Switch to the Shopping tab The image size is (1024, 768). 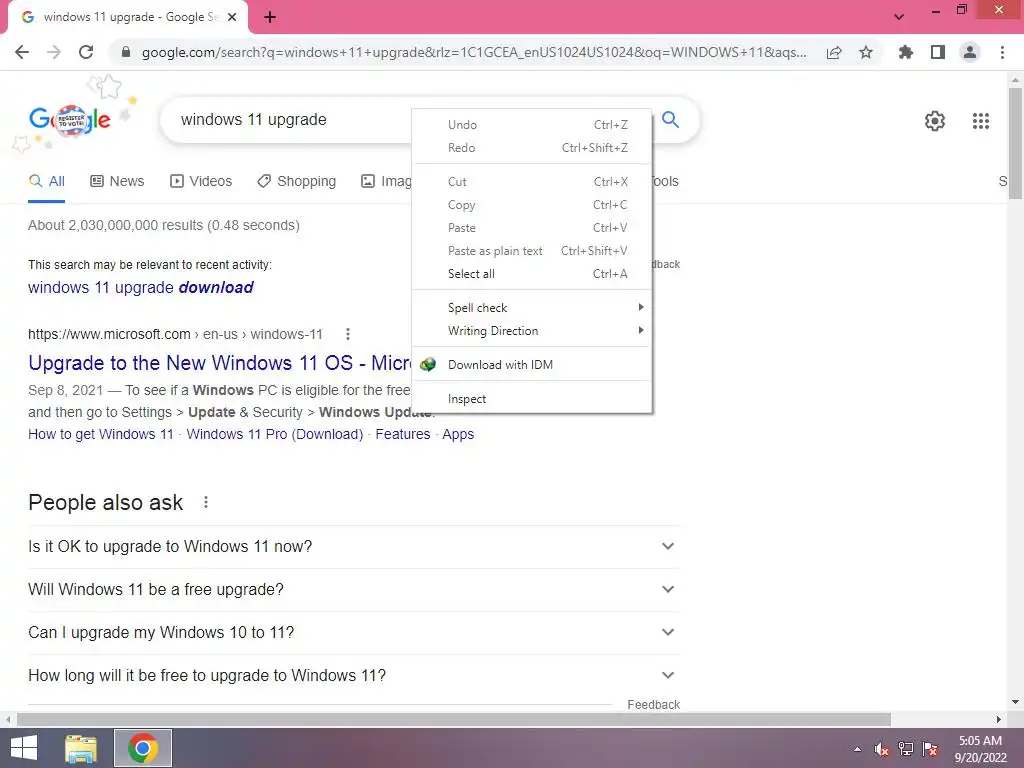coord(296,182)
